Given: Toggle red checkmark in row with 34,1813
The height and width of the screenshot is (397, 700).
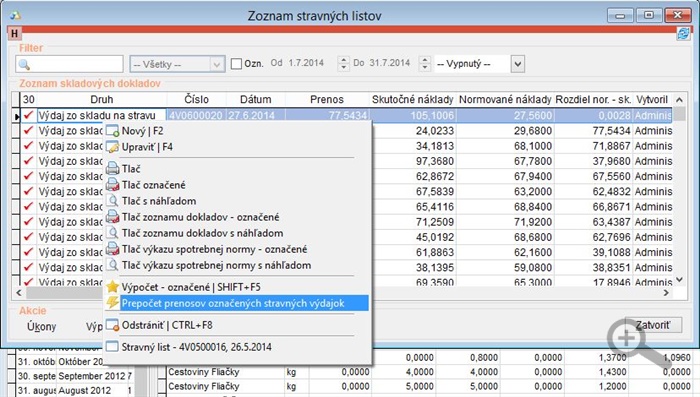Looking at the screenshot, I should tap(29, 146).
